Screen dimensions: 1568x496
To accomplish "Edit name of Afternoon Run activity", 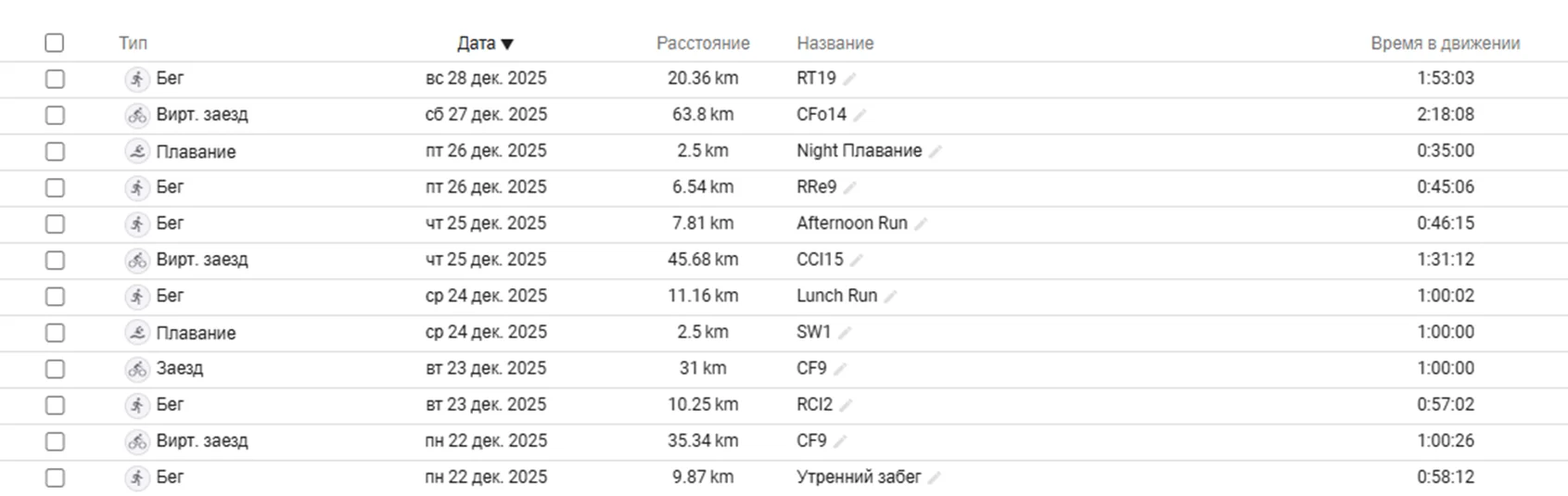I will (921, 224).
